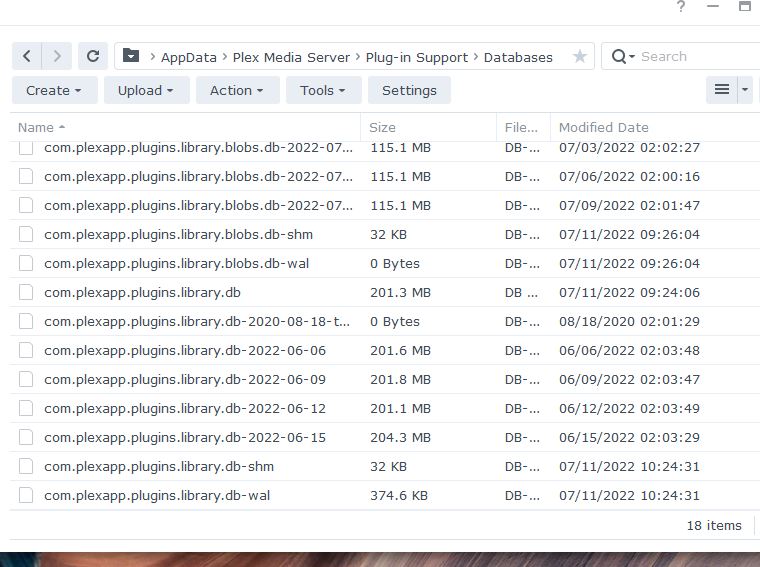Select checkbox for library.blobs.db-shm
The image size is (760, 567).
(x=26, y=235)
